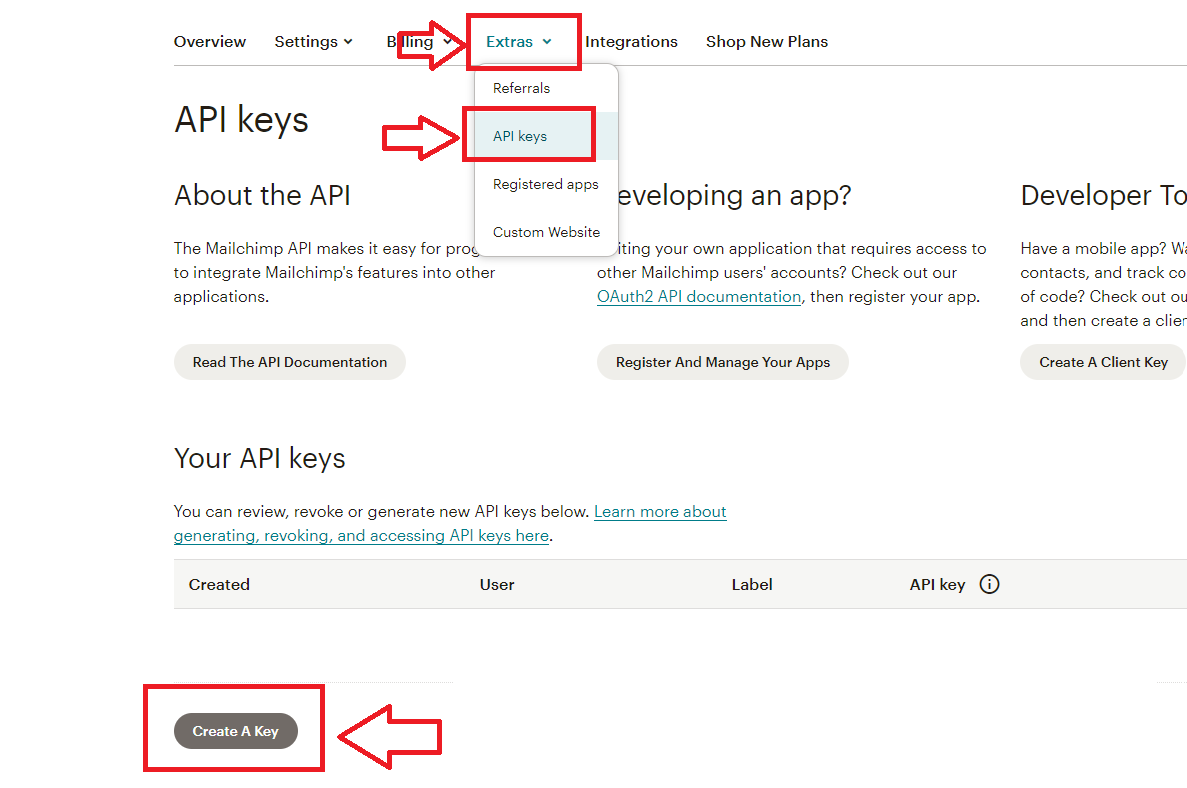1187x788 pixels.
Task: Click the About the API heading
Action: click(262, 195)
